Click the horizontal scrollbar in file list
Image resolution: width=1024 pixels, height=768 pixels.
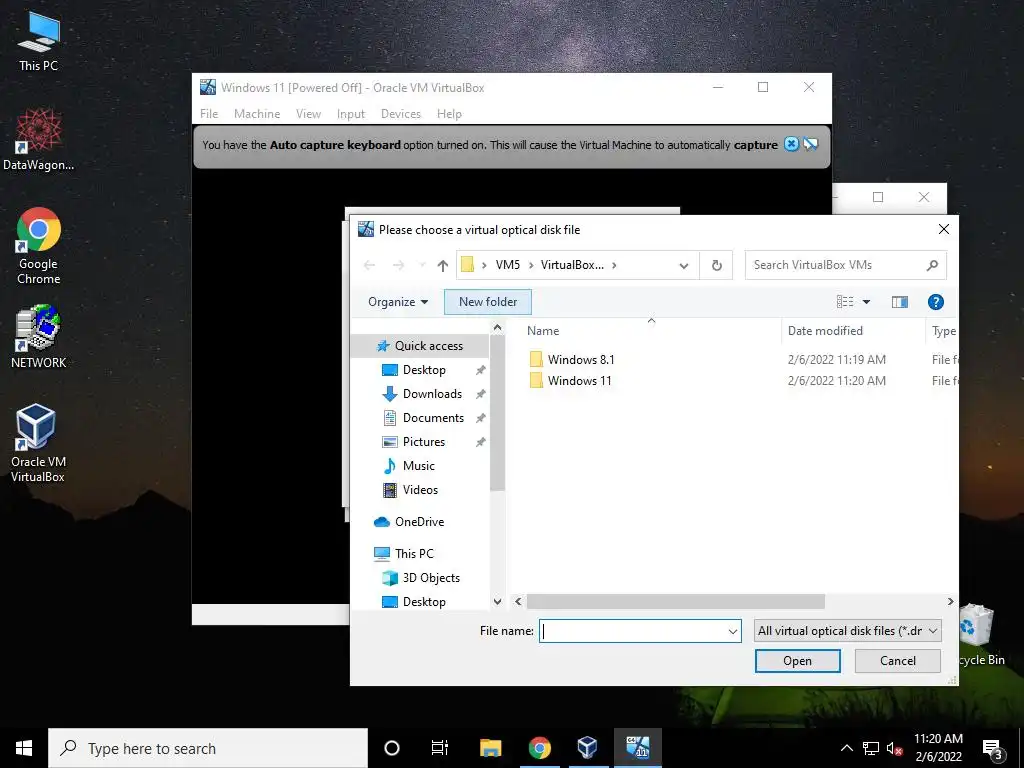[x=675, y=601]
